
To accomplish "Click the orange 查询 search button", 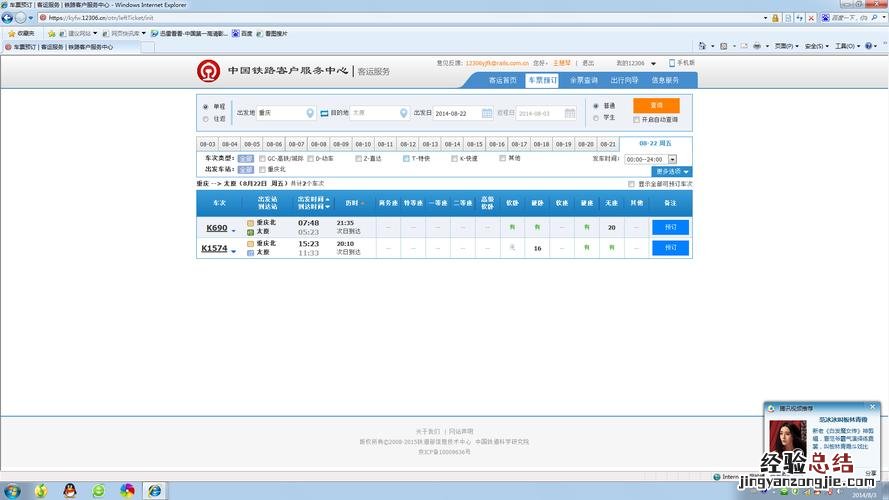I will tap(656, 105).
